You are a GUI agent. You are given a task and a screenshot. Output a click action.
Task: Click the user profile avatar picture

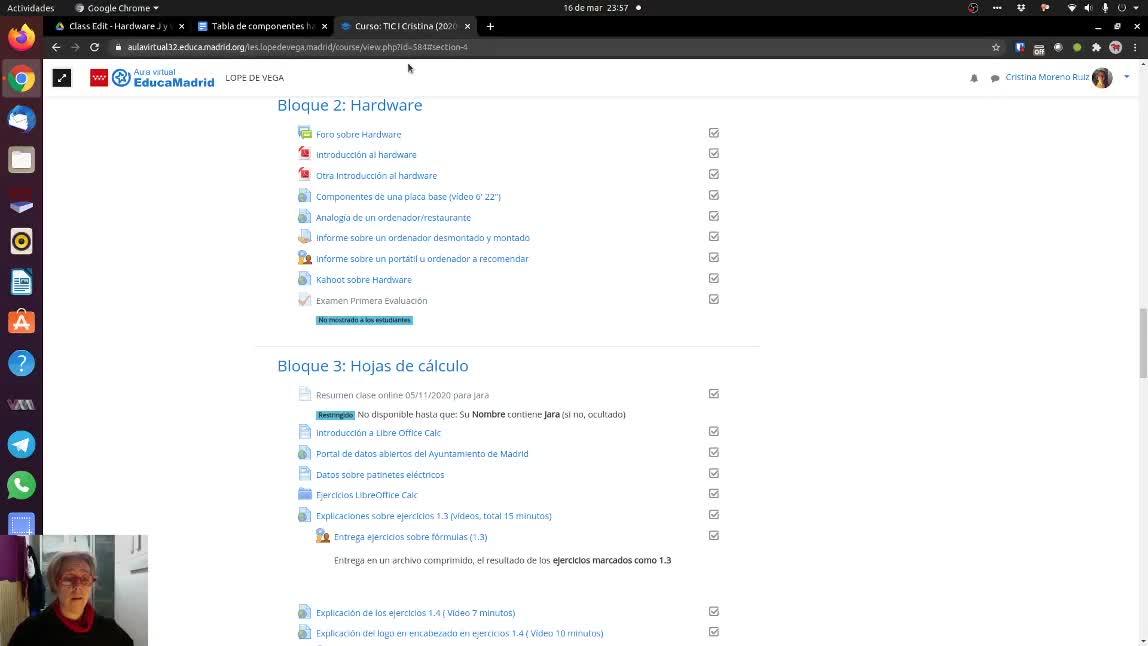pos(1102,78)
